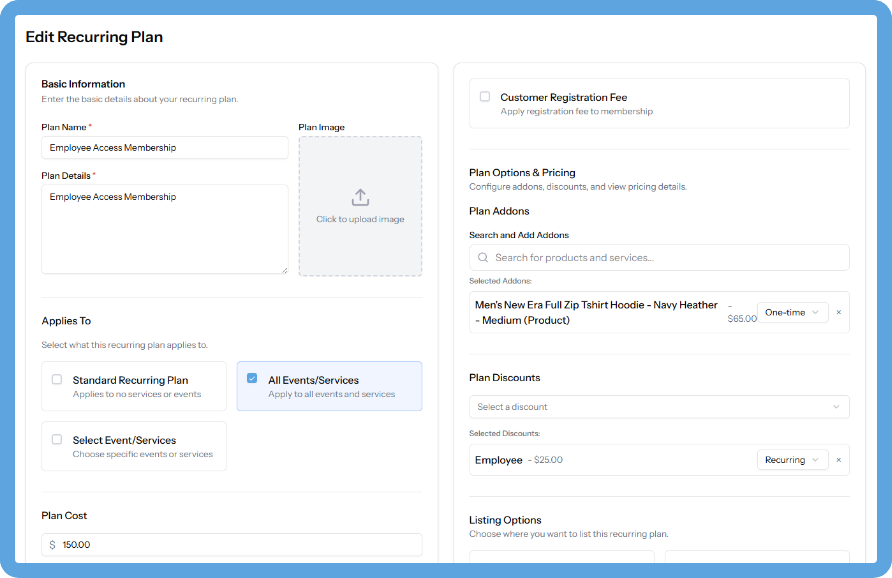Viewport: 892px width, 578px height.
Task: Check the Standard Recurring Plan option
Action: pyautogui.click(x=57, y=380)
